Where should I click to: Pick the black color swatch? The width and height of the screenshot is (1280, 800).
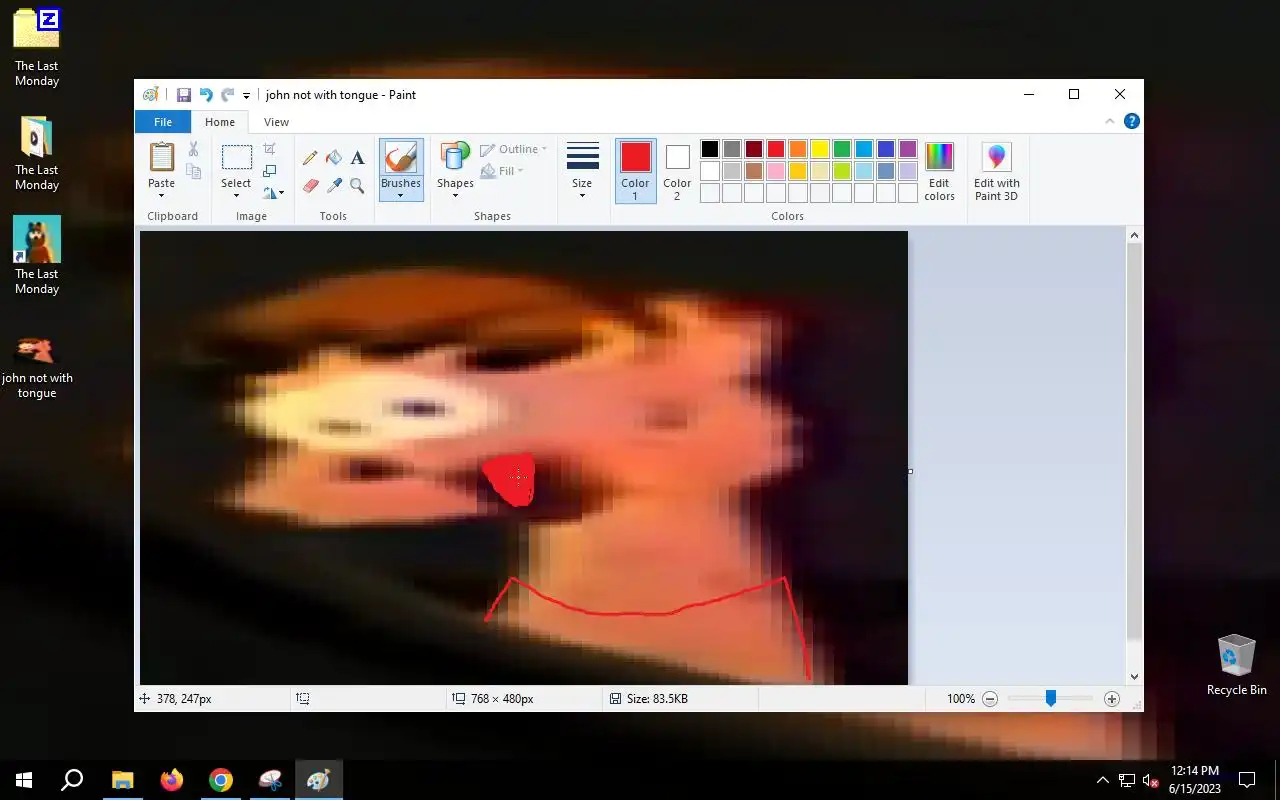coord(709,149)
